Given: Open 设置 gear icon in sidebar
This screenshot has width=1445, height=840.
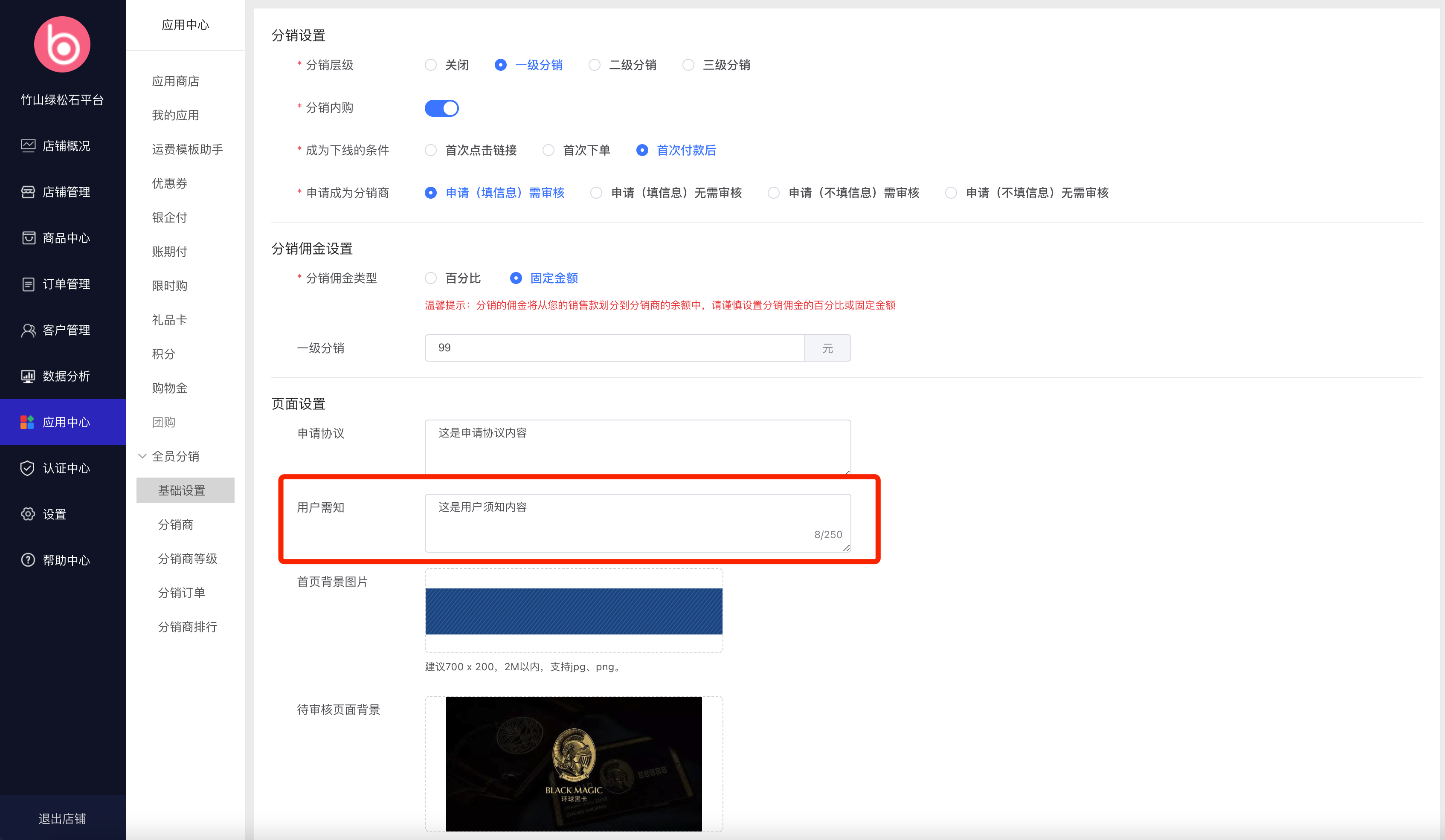Looking at the screenshot, I should click(x=28, y=514).
